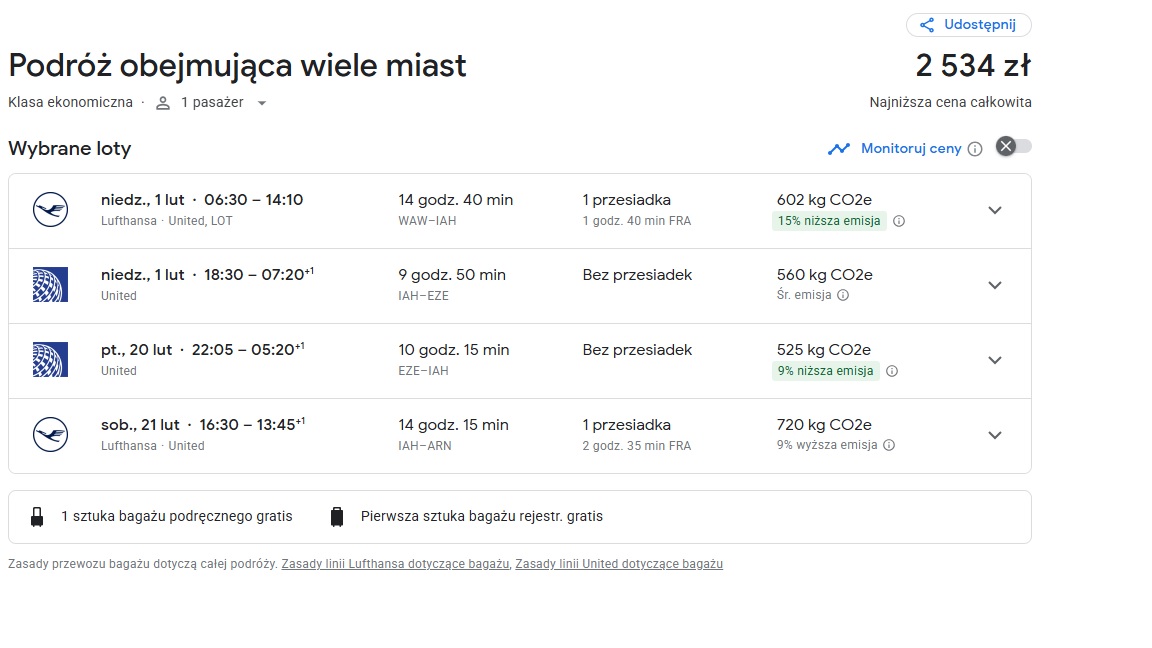Click the Podróż obejmująca wiele miast heading
1152x648 pixels.
pyautogui.click(x=237, y=66)
